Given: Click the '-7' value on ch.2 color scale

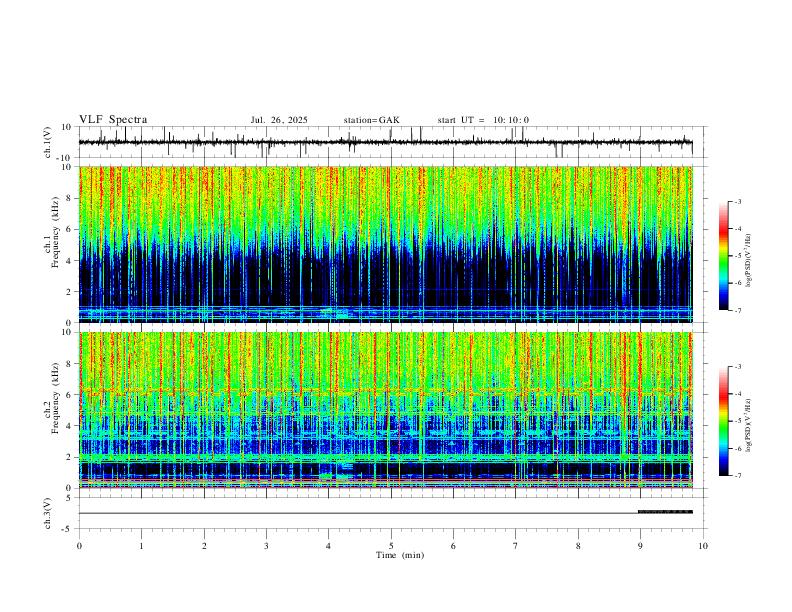Looking at the screenshot, I should 737,476.
